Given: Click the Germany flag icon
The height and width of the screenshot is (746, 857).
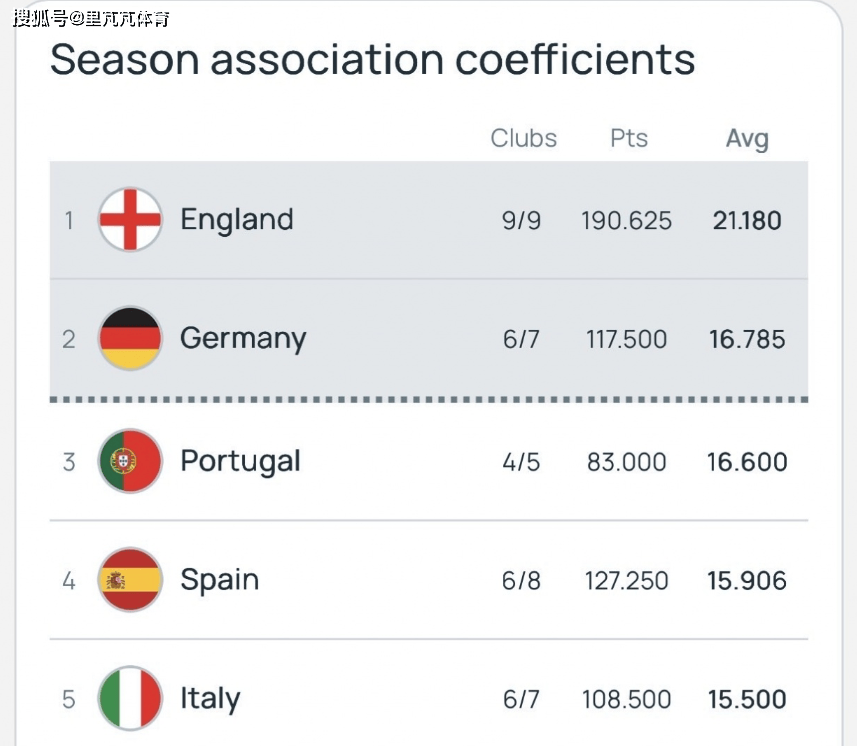Looking at the screenshot, I should [x=130, y=338].
